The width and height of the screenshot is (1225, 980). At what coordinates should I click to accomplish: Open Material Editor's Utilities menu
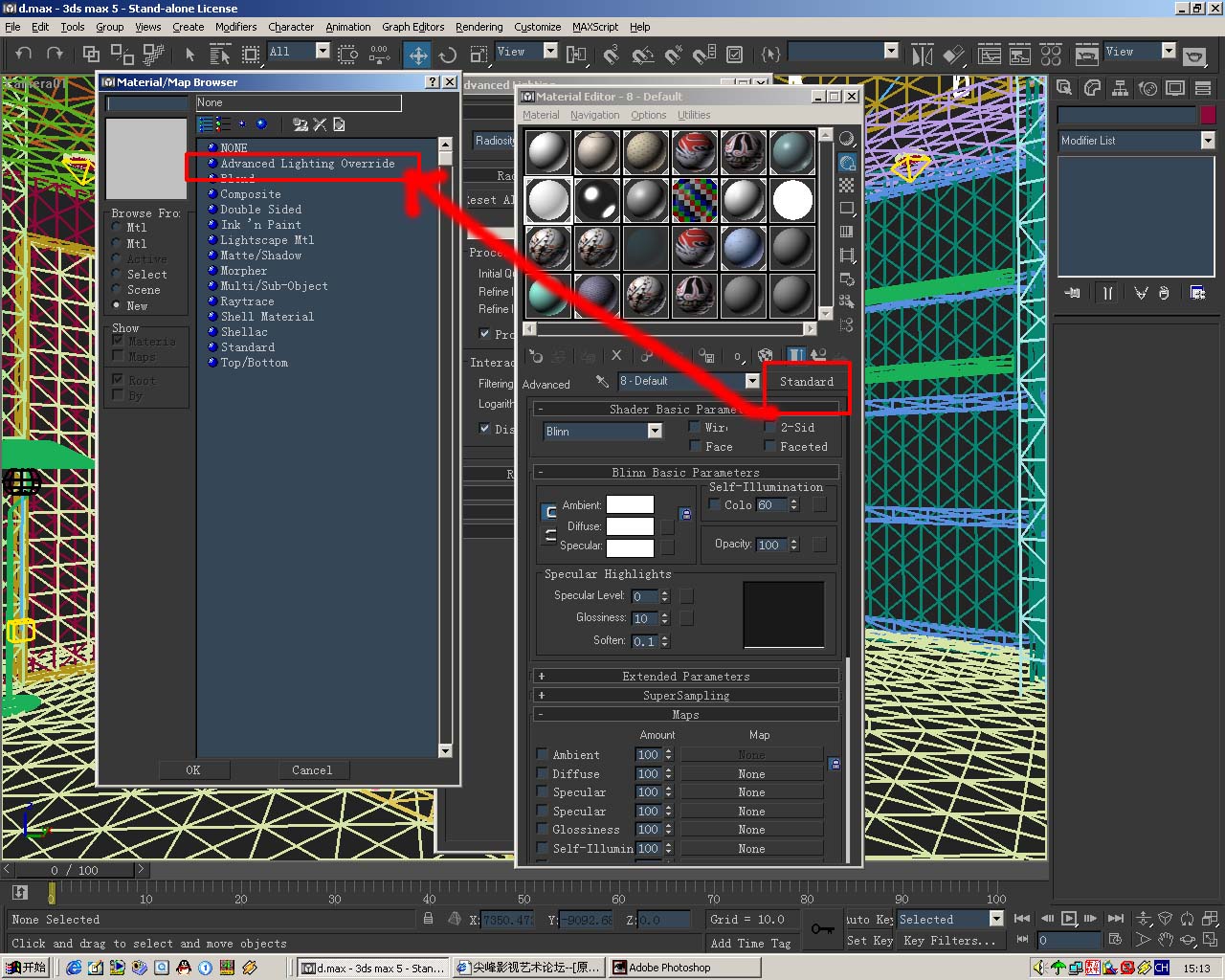694,115
